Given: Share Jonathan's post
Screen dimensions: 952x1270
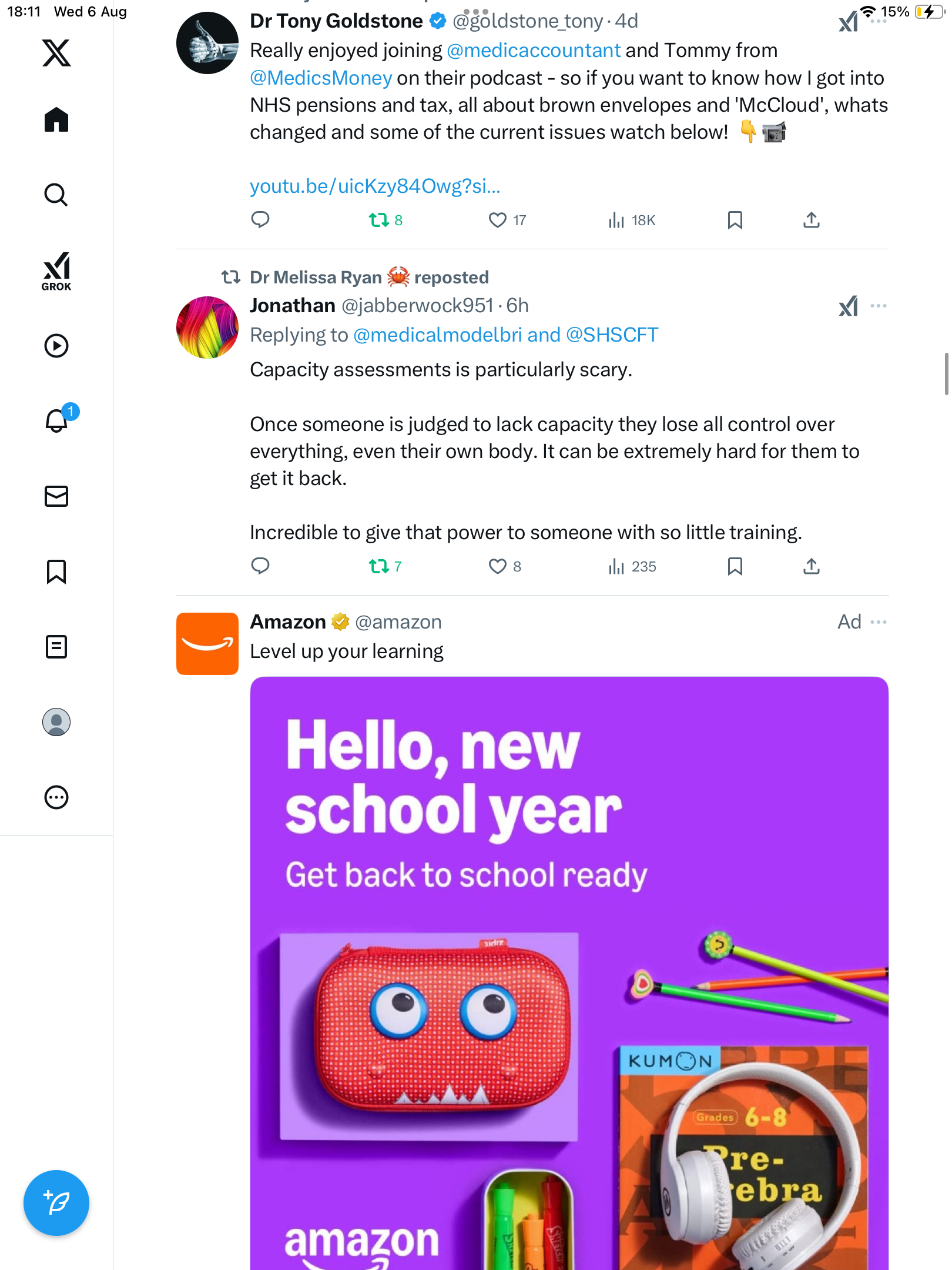Looking at the screenshot, I should click(811, 566).
